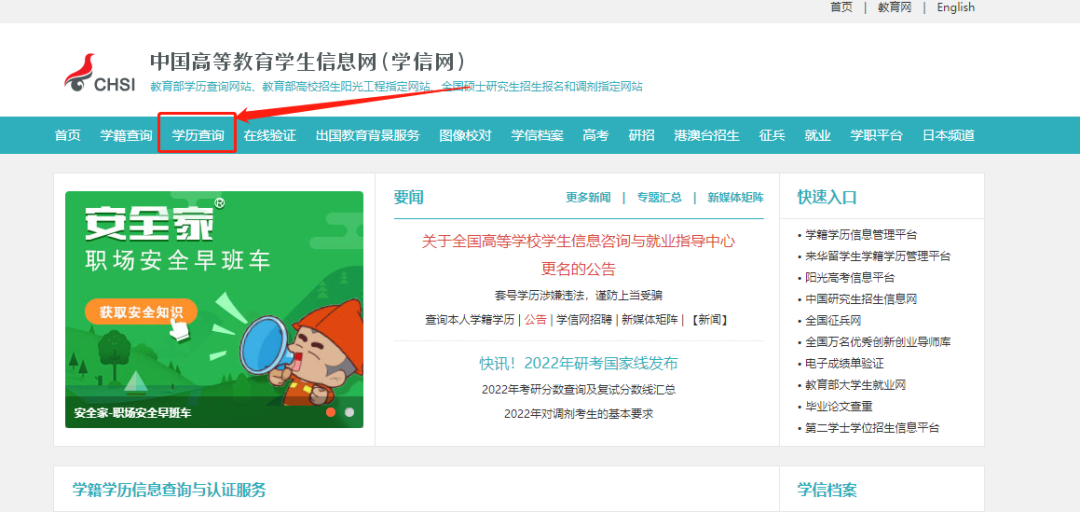
Task: Click the site title 中国高等教育学生信息网
Action: 307,61
